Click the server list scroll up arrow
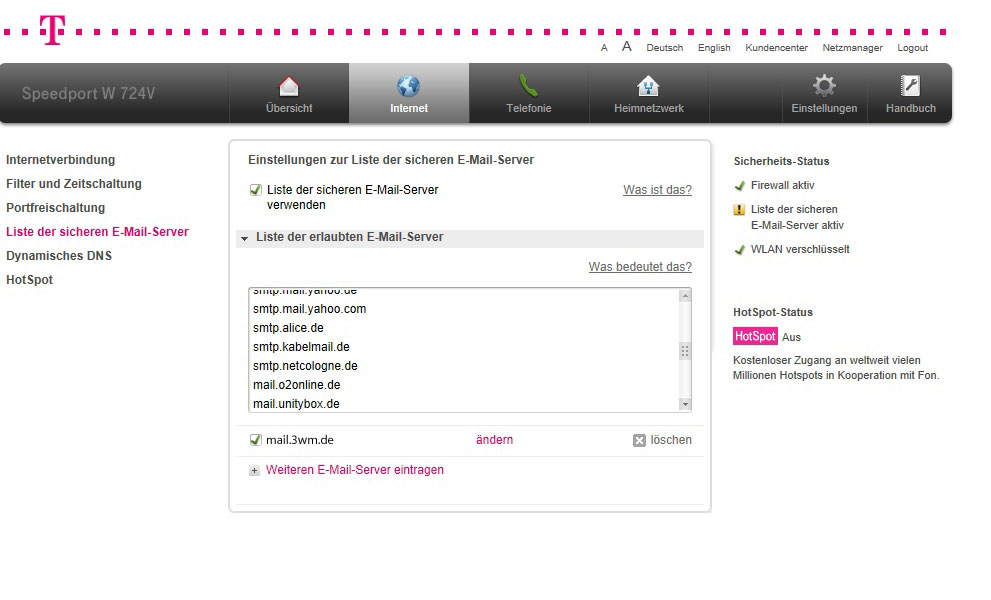The height and width of the screenshot is (600, 991). point(684,296)
